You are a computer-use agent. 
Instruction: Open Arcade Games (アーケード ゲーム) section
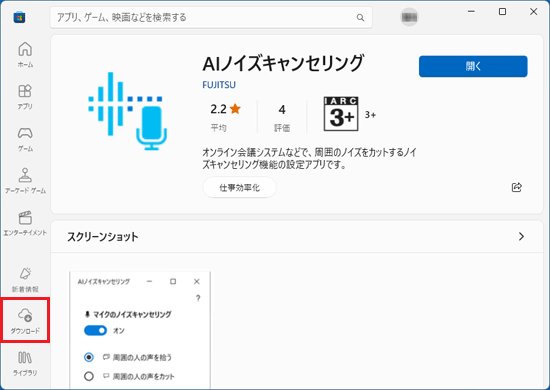25,181
